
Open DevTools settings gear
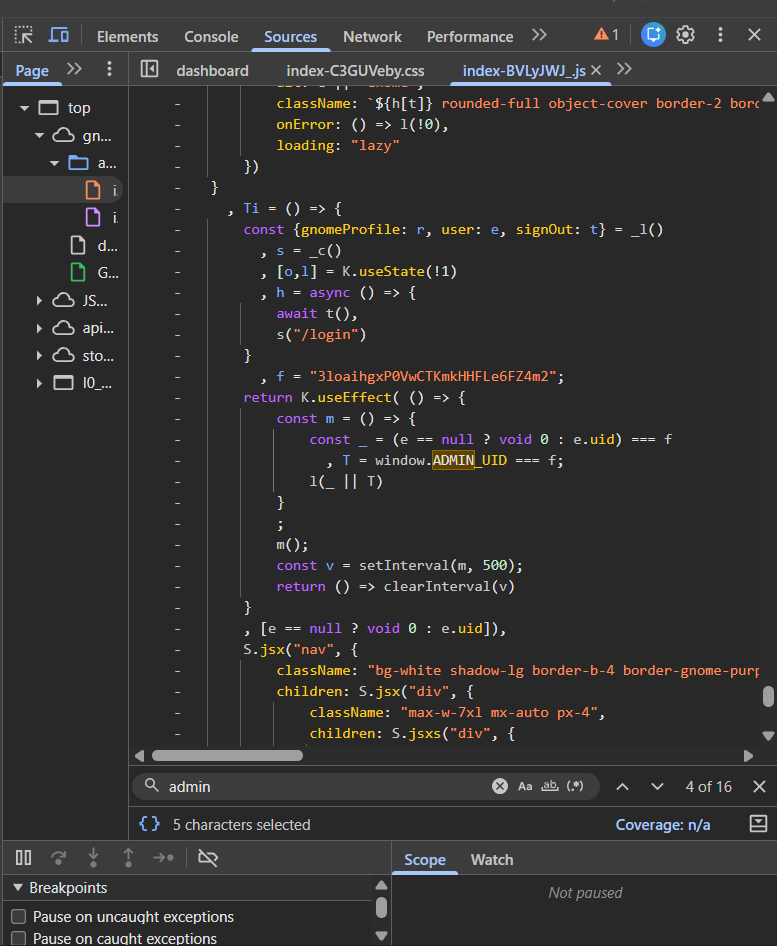(x=685, y=35)
